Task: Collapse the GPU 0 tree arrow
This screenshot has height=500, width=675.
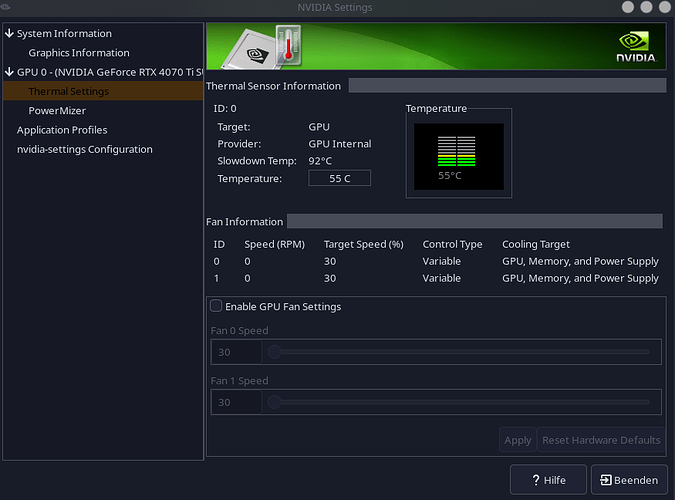Action: pos(9,72)
